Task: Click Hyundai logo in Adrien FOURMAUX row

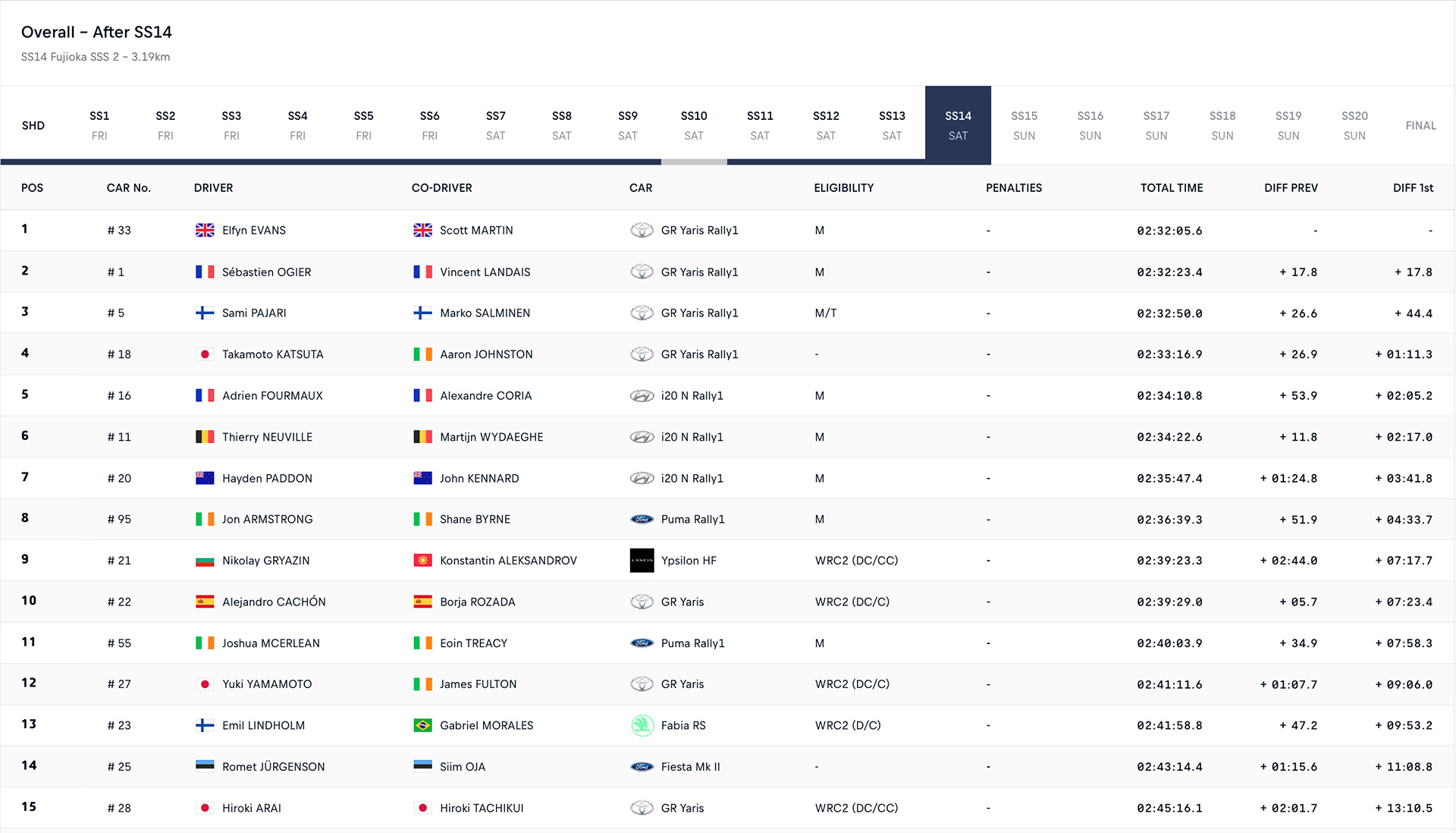Action: (642, 396)
